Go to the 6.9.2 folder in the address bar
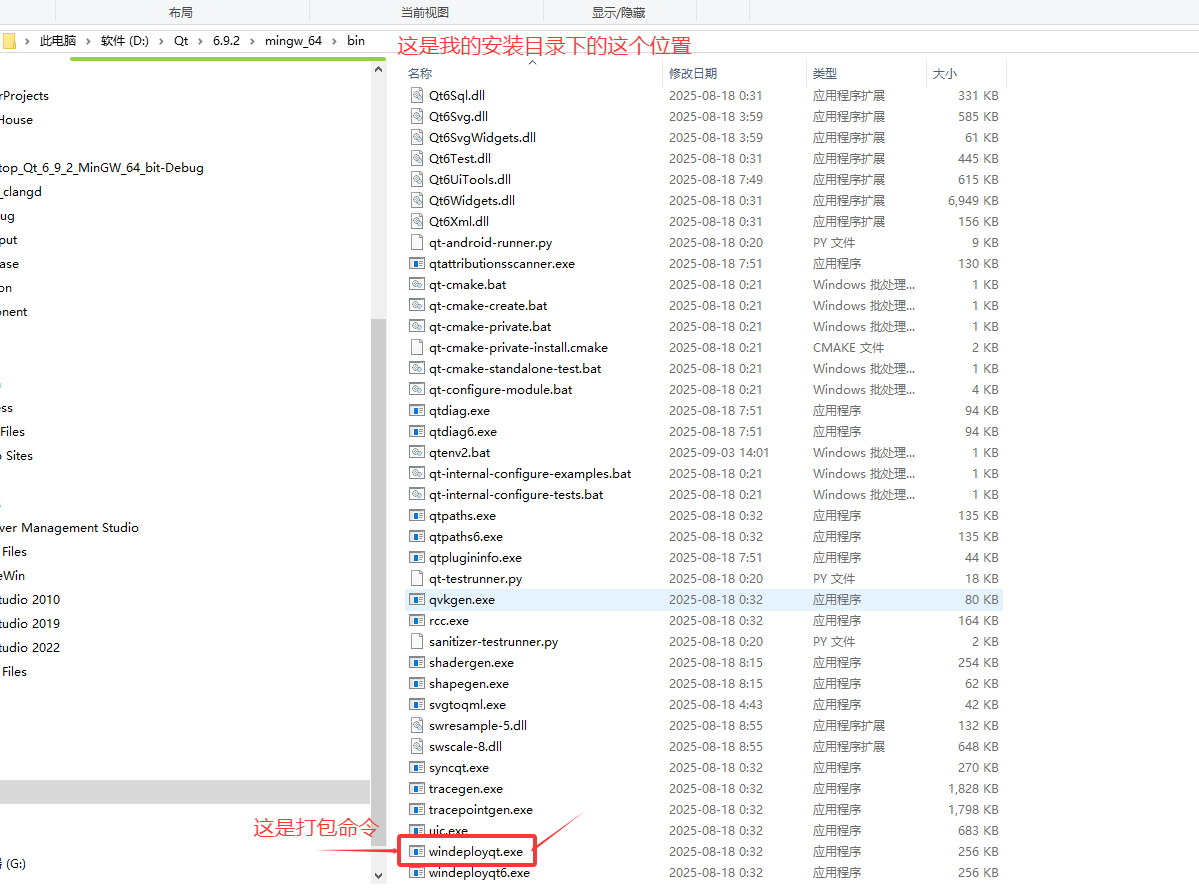 226,41
